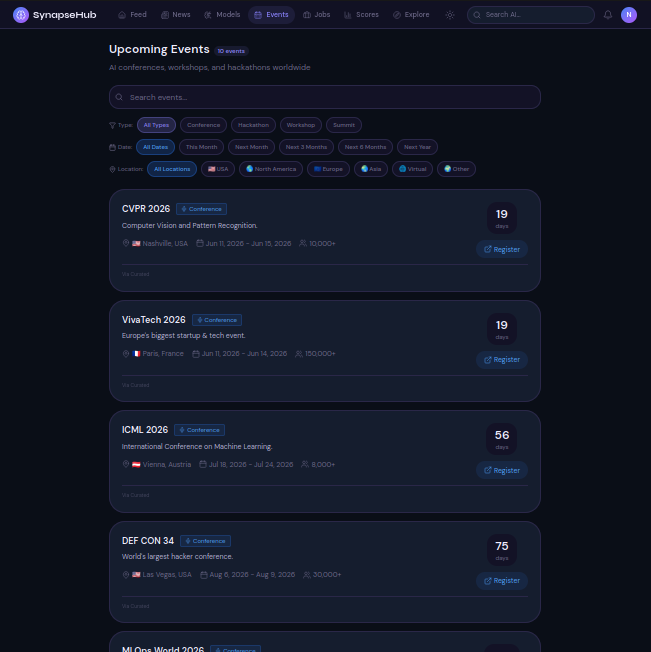
Task: Go to the Models page
Action: [x=222, y=15]
